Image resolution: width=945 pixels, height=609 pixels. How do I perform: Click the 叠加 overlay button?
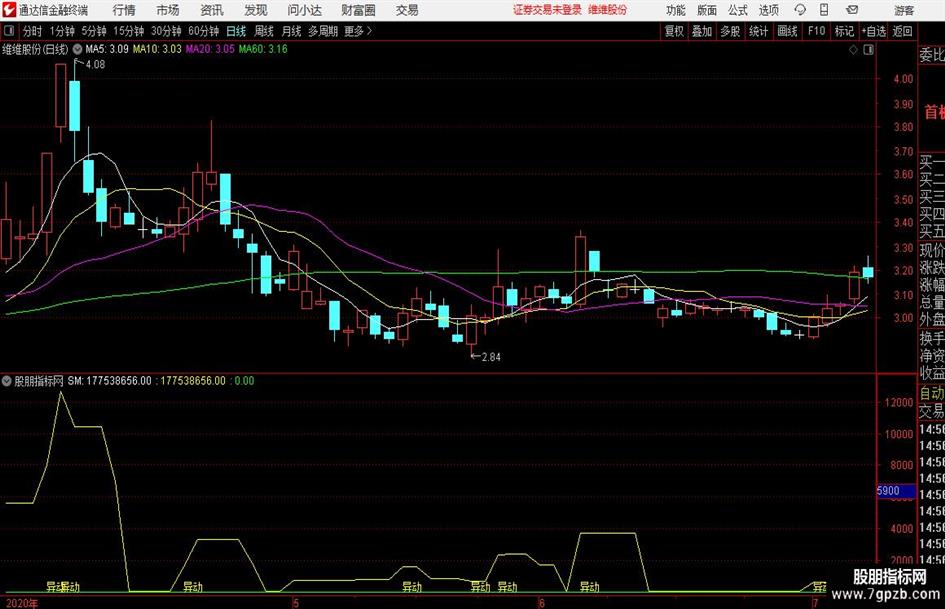pos(702,31)
